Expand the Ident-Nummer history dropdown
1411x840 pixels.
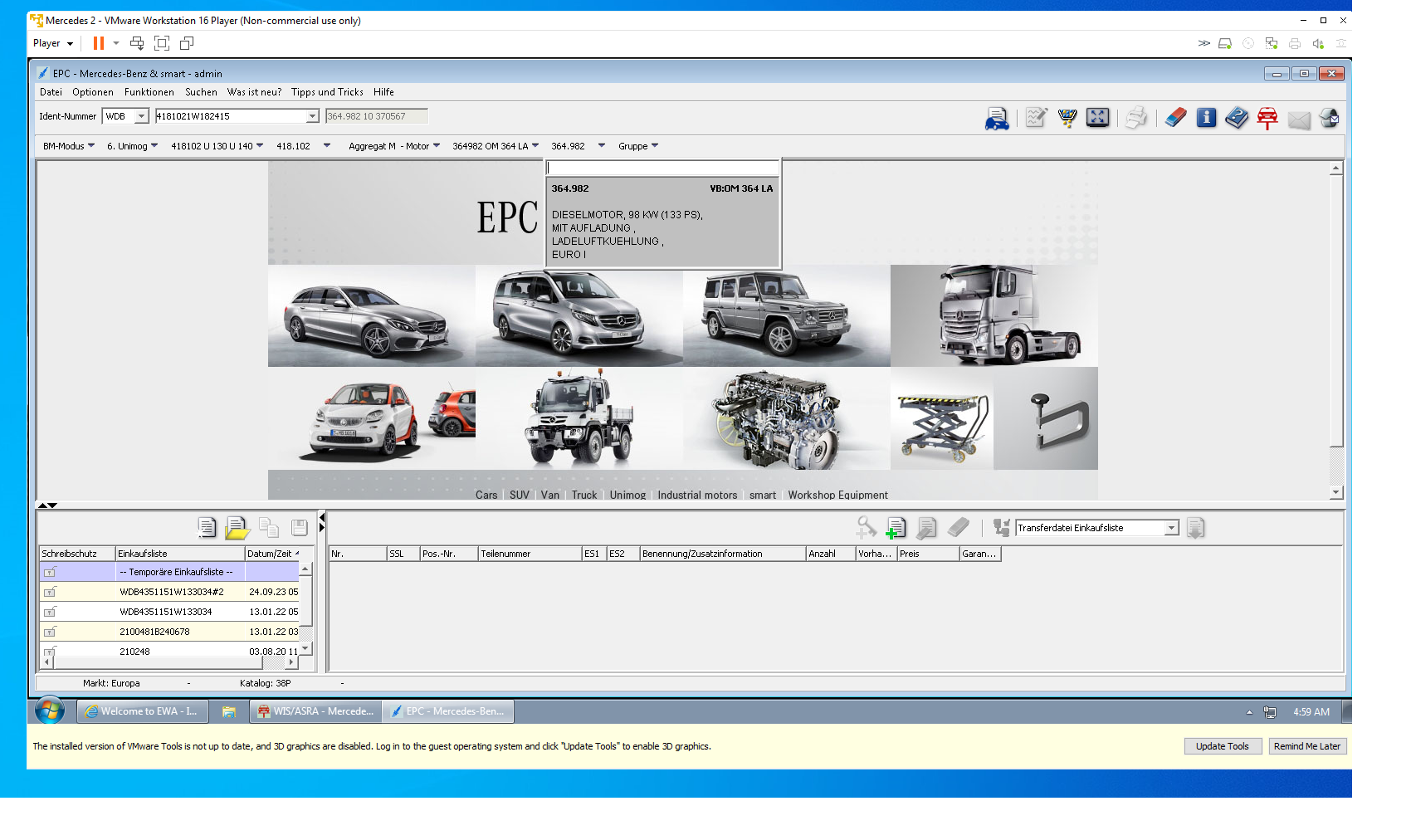tap(312, 116)
